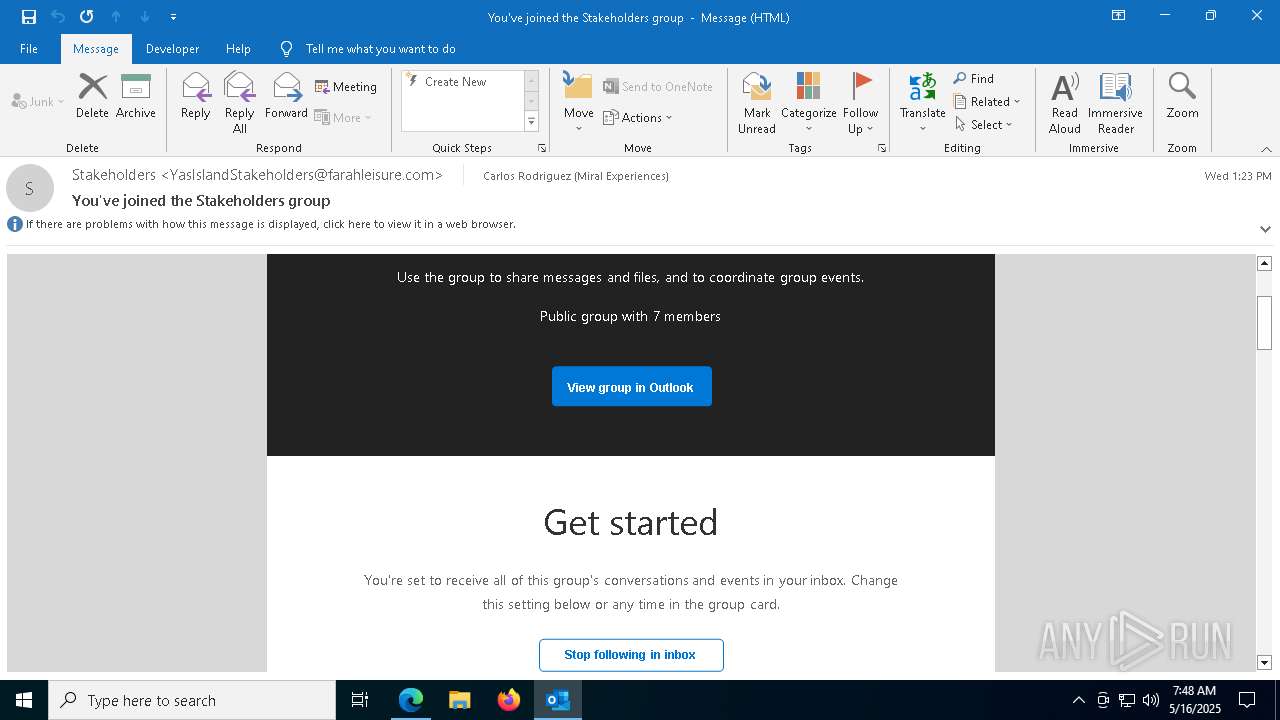Archive the message
The image size is (1280, 720).
pyautogui.click(x=136, y=96)
